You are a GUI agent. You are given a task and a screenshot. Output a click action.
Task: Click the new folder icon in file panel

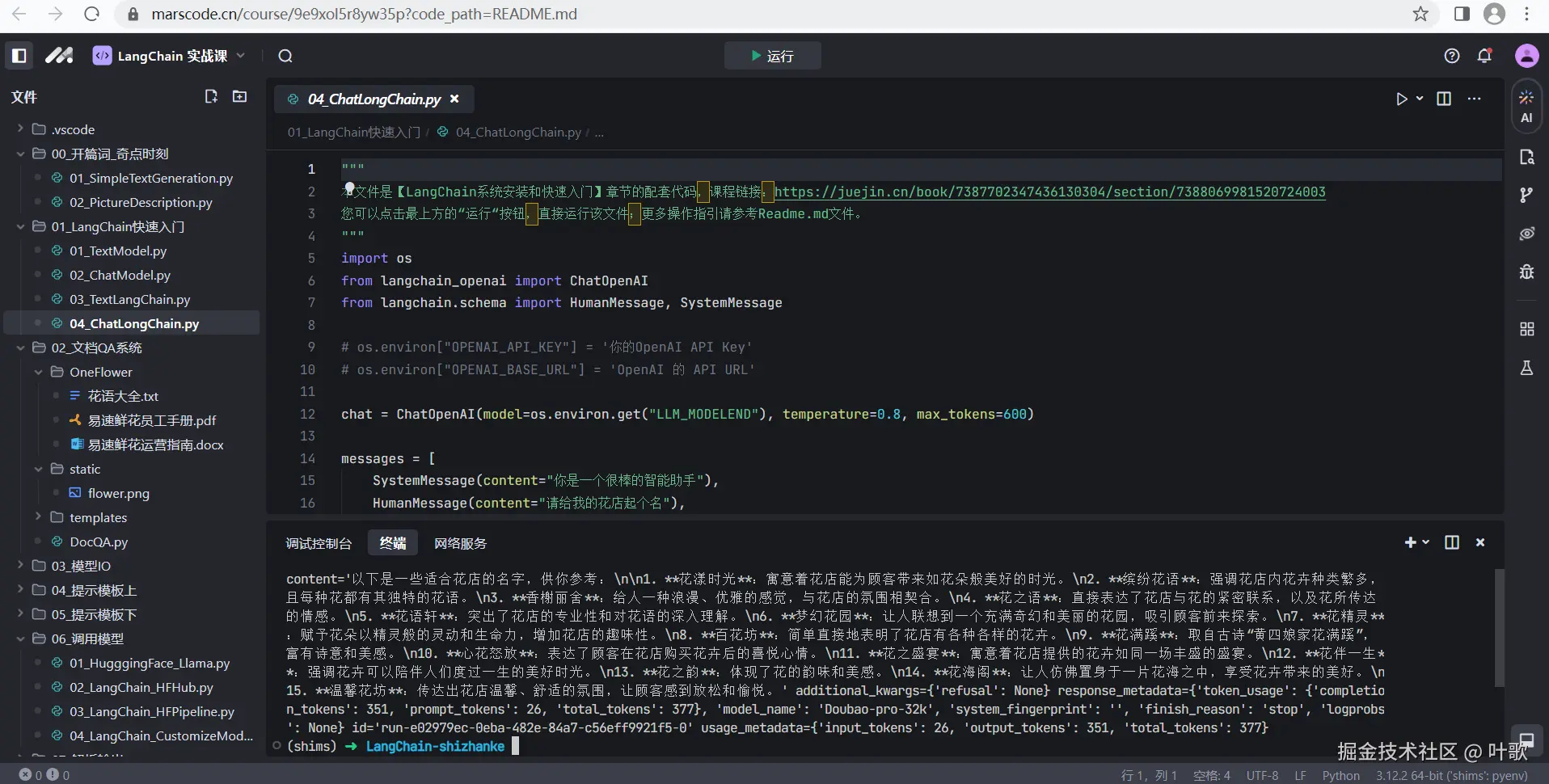point(240,96)
